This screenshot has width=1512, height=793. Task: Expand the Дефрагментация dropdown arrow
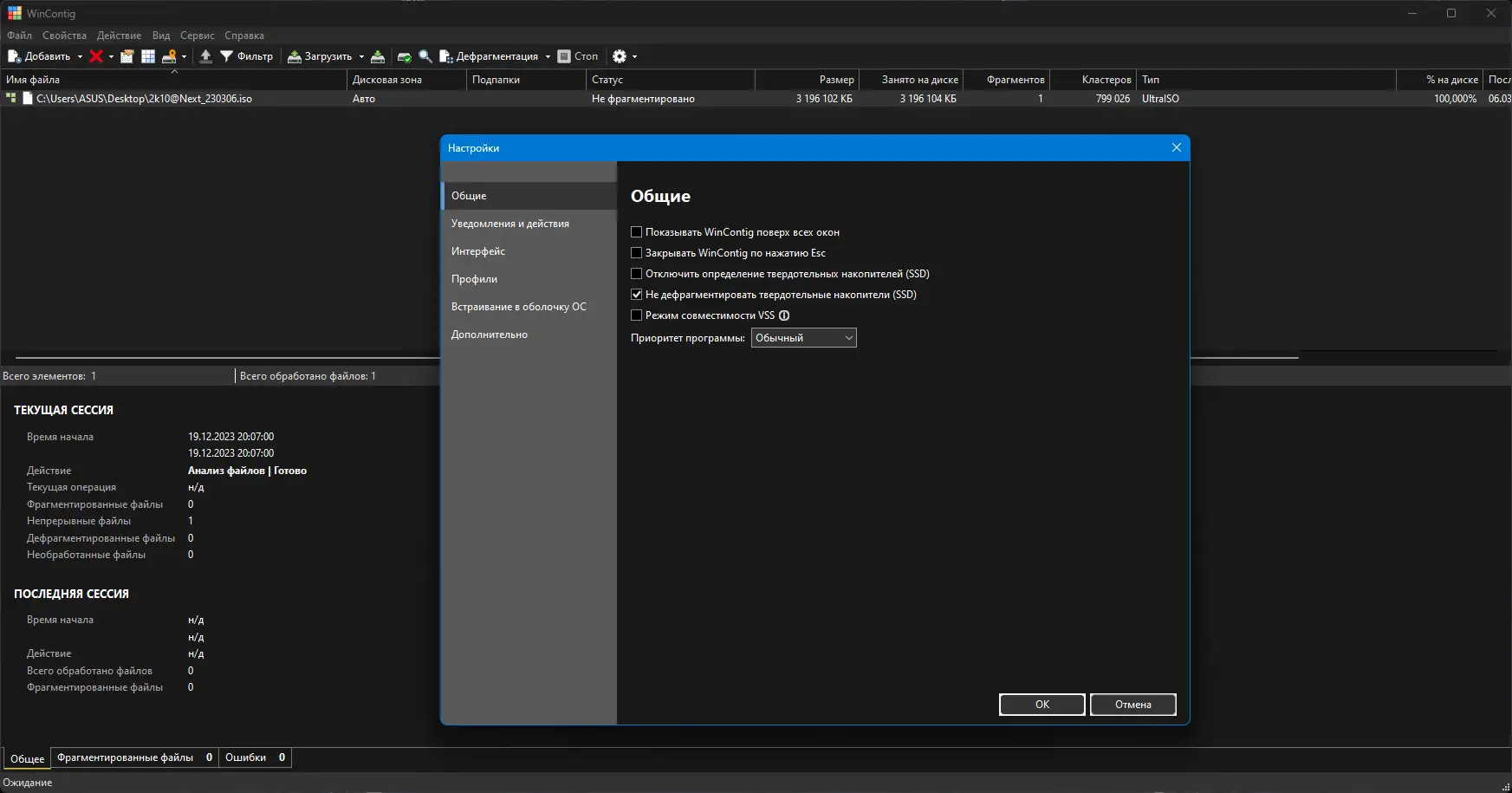click(x=548, y=57)
